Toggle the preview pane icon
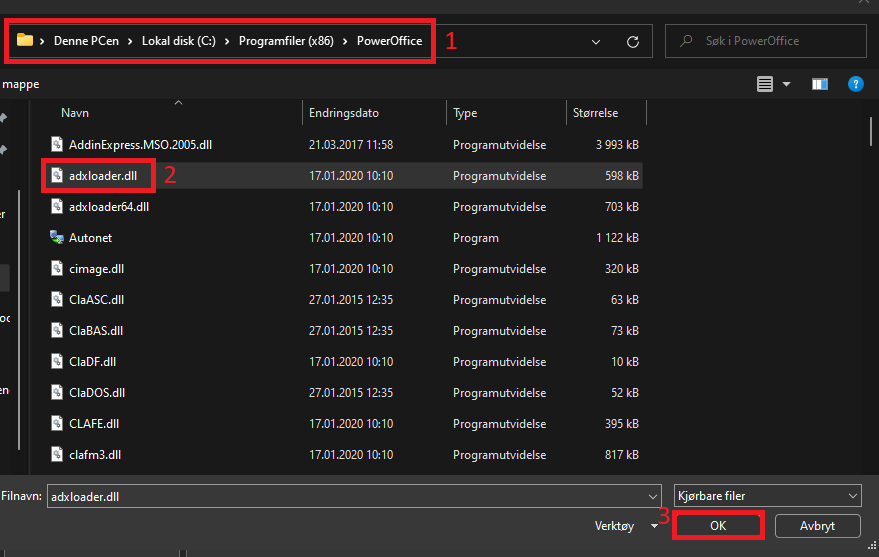Screen dimensions: 879x557 820,84
